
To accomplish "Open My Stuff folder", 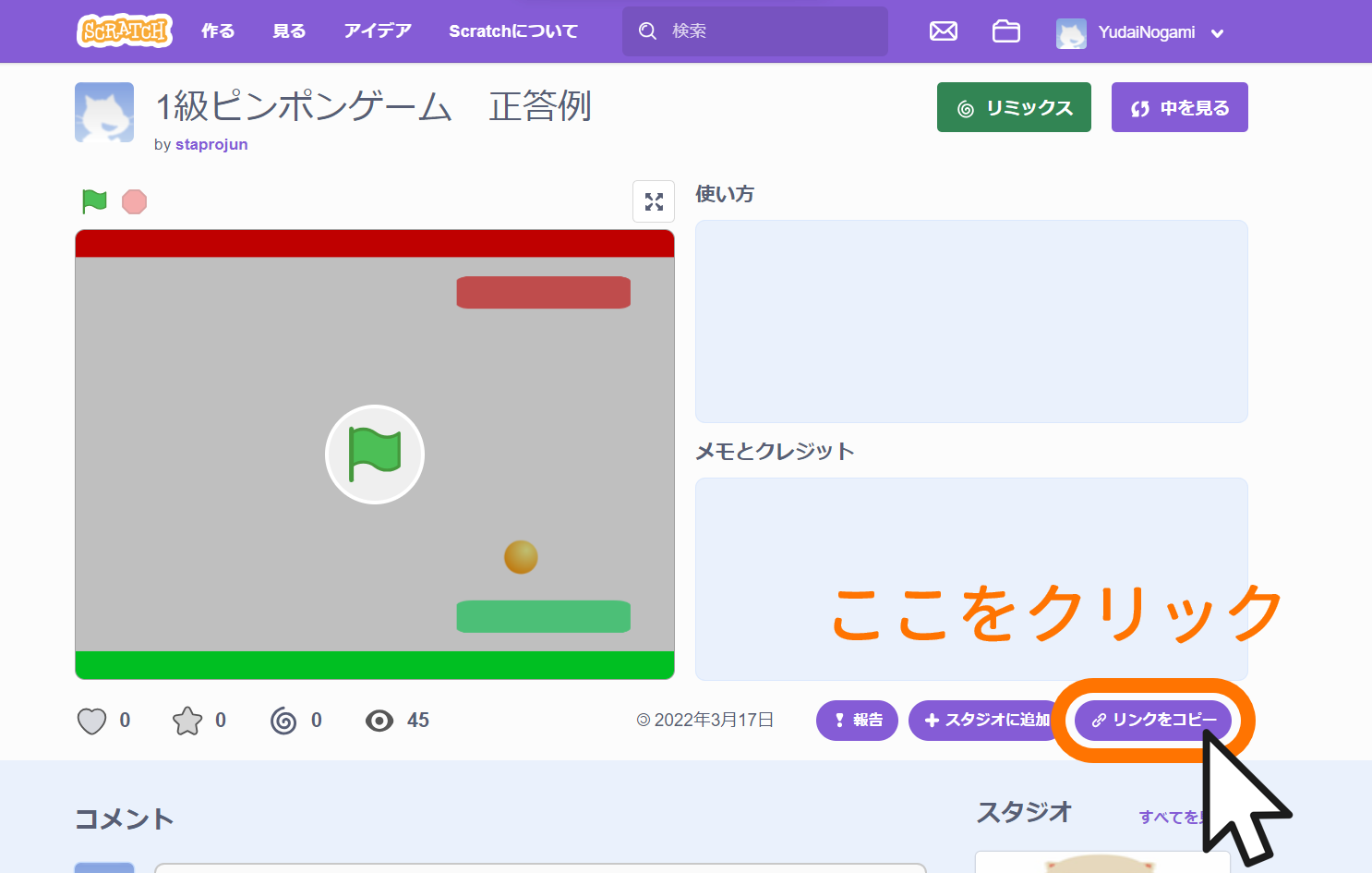I will click(1005, 30).
